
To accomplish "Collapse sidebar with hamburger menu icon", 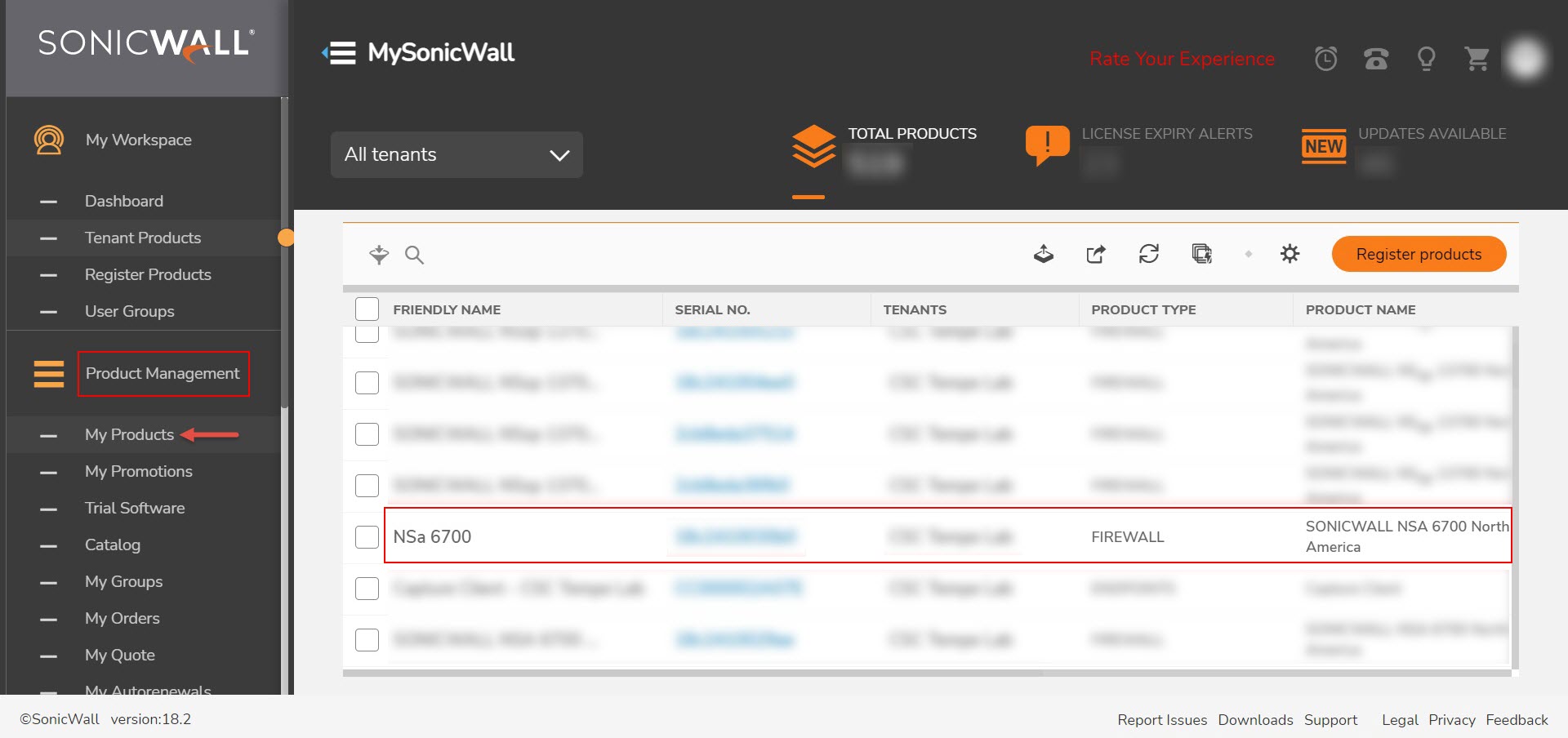I will [x=340, y=53].
